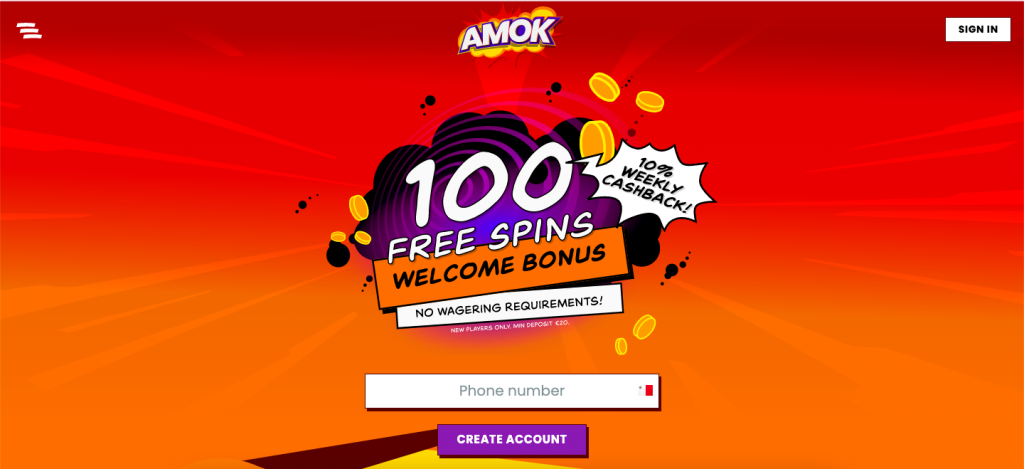Click the topmost gold coin above the cloud
The width and height of the screenshot is (1024, 469).
click(x=604, y=87)
